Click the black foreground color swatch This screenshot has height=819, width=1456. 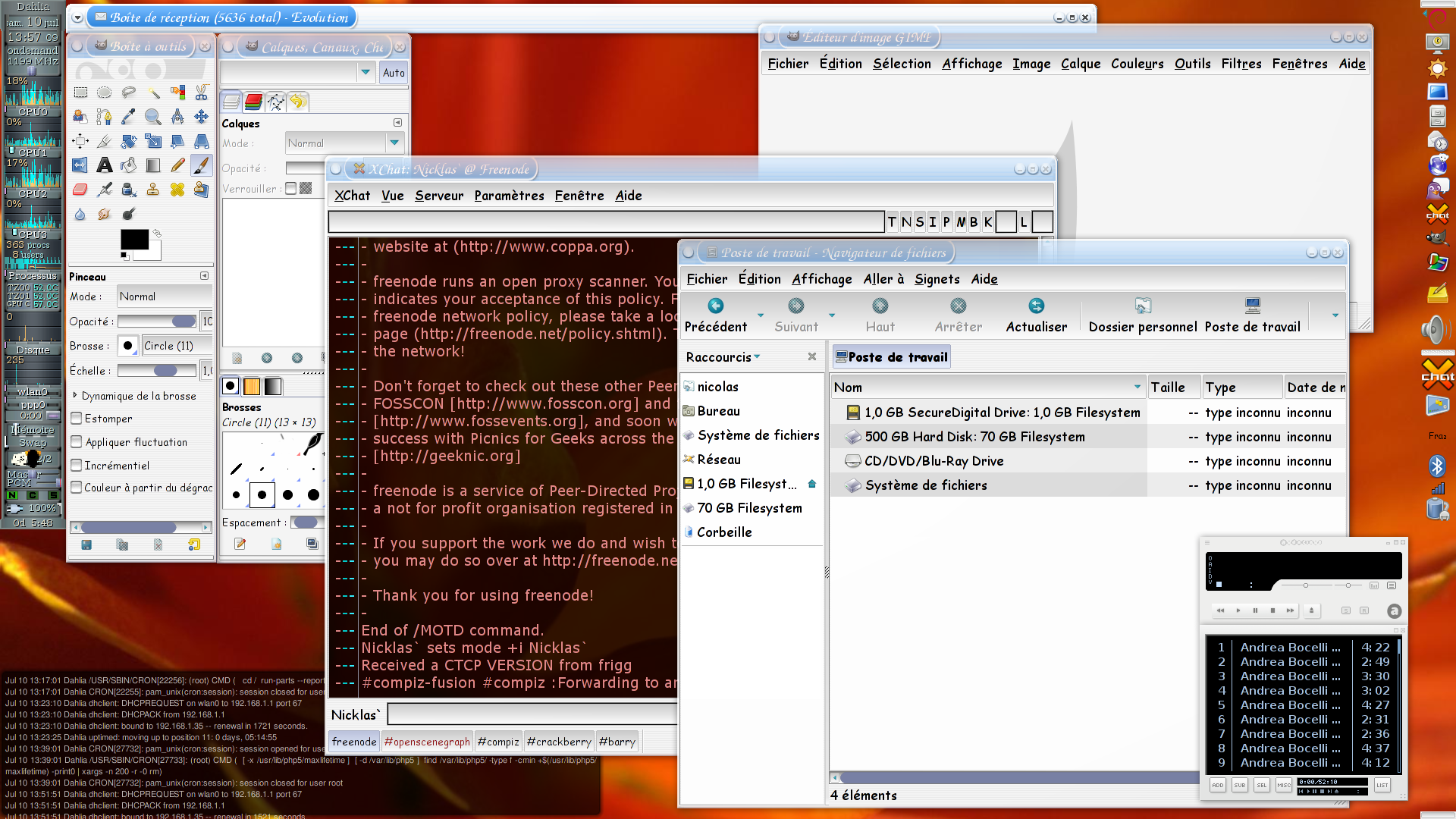pyautogui.click(x=133, y=239)
